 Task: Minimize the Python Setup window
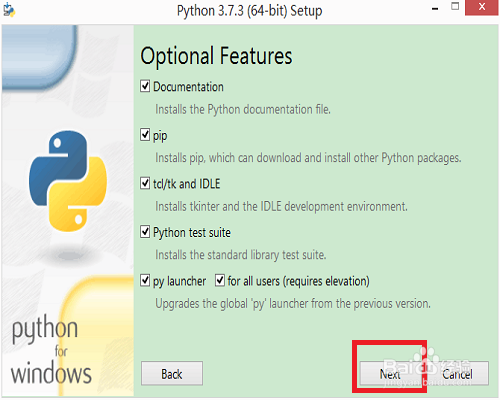[435, 9]
